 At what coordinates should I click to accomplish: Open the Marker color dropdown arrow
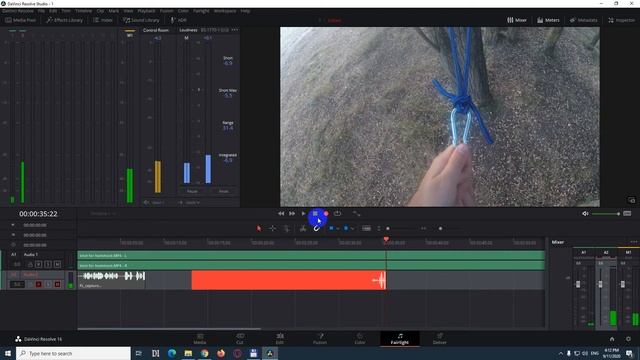(x=352, y=229)
